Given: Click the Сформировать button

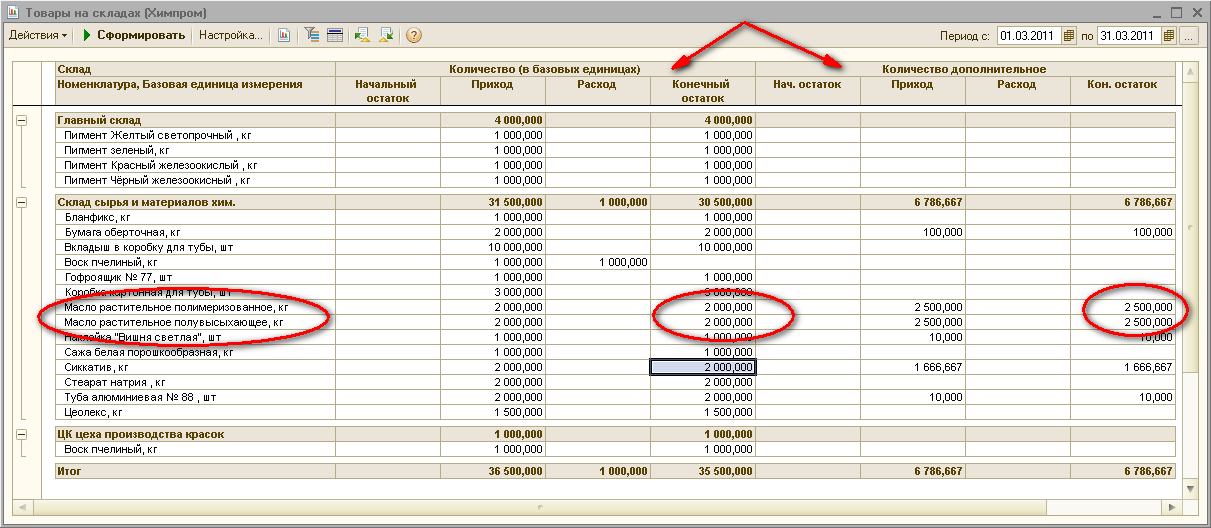Looking at the screenshot, I should [x=134, y=35].
